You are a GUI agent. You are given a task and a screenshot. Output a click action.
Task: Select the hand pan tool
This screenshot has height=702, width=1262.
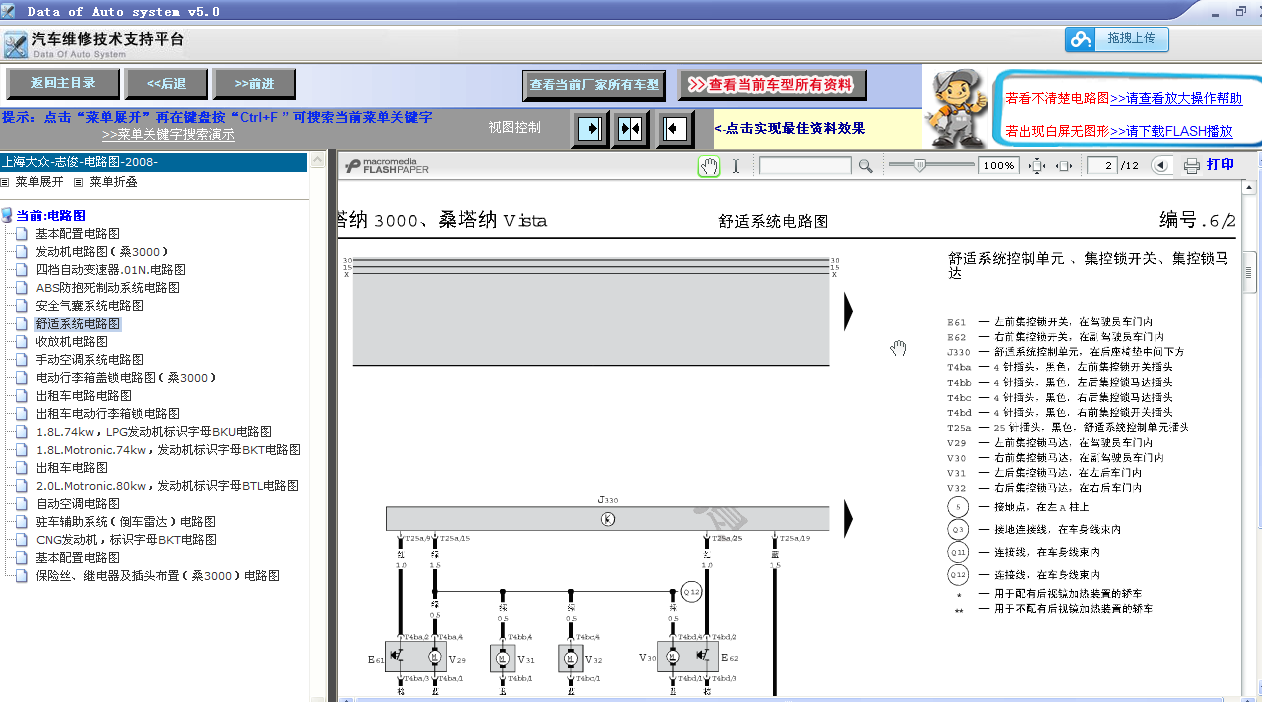pos(709,166)
